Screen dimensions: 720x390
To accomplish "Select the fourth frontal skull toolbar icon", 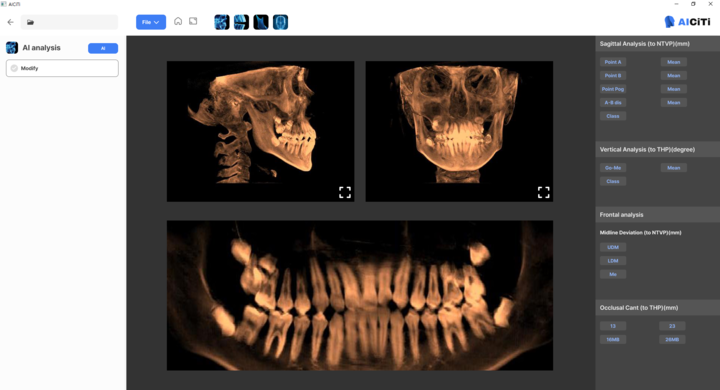I will pyautogui.click(x=281, y=22).
